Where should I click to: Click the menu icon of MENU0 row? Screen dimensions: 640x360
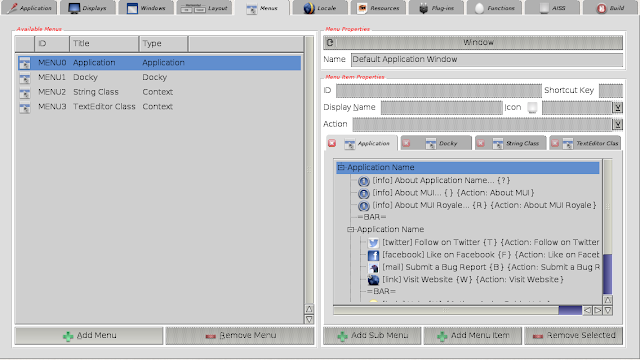(24, 63)
